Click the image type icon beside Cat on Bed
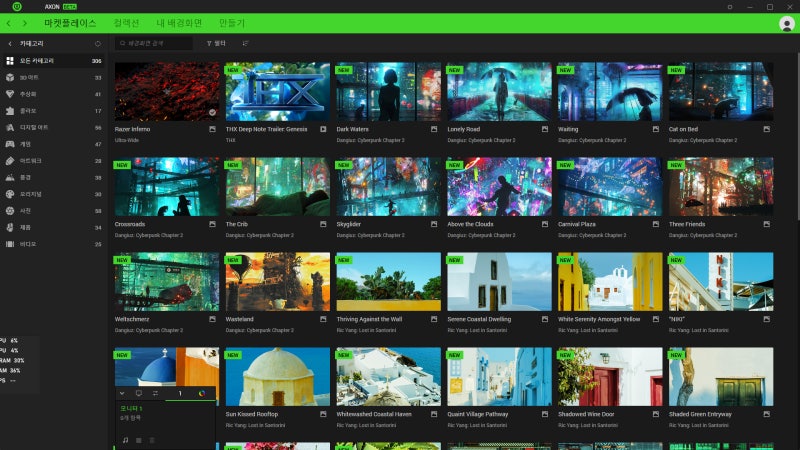Screen dimensions: 800x450 (x=766, y=129)
